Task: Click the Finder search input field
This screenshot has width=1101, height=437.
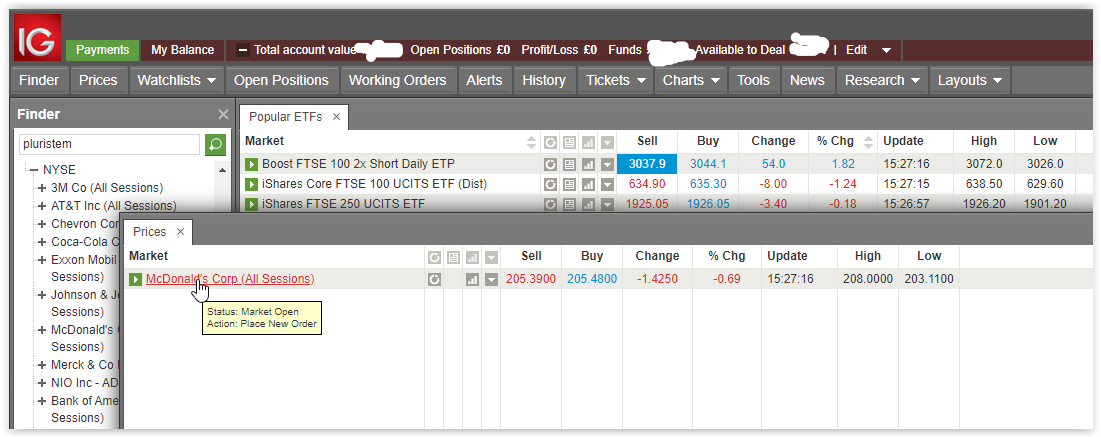Action: [110, 145]
